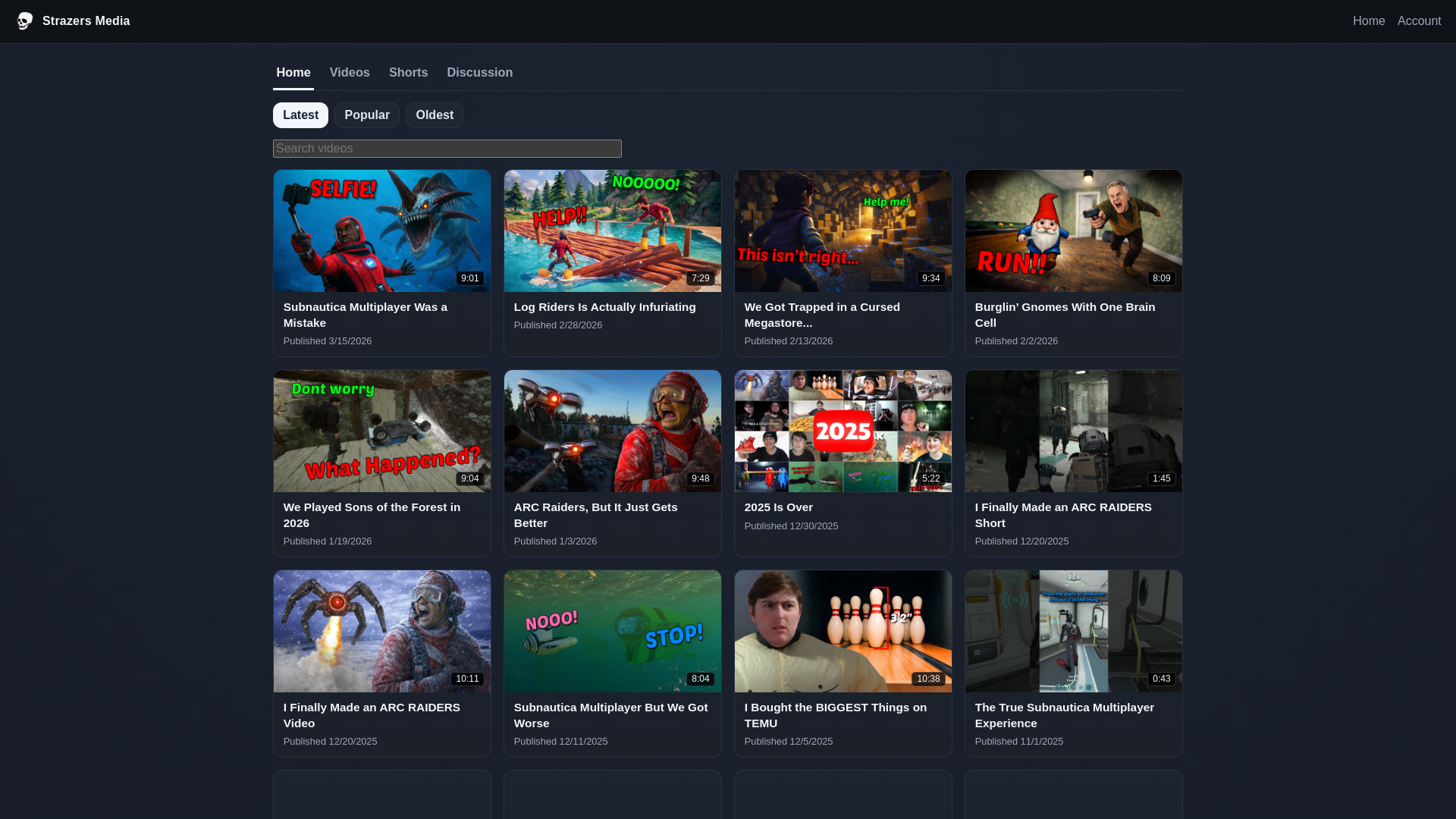This screenshot has height=819, width=1456.
Task: Click 'ARC Raiders, But It Just Gets Better' title
Action: 595,515
